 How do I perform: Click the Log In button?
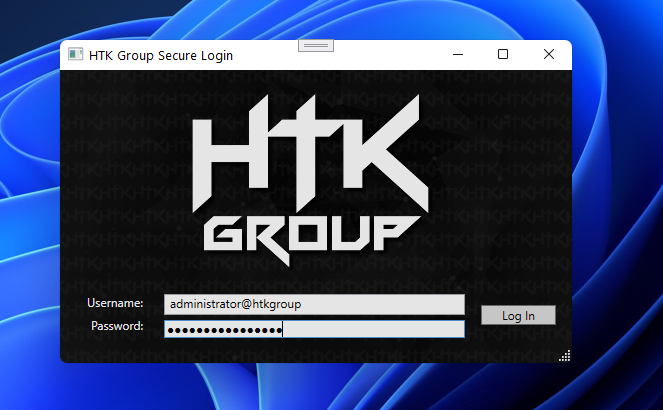[x=518, y=315]
